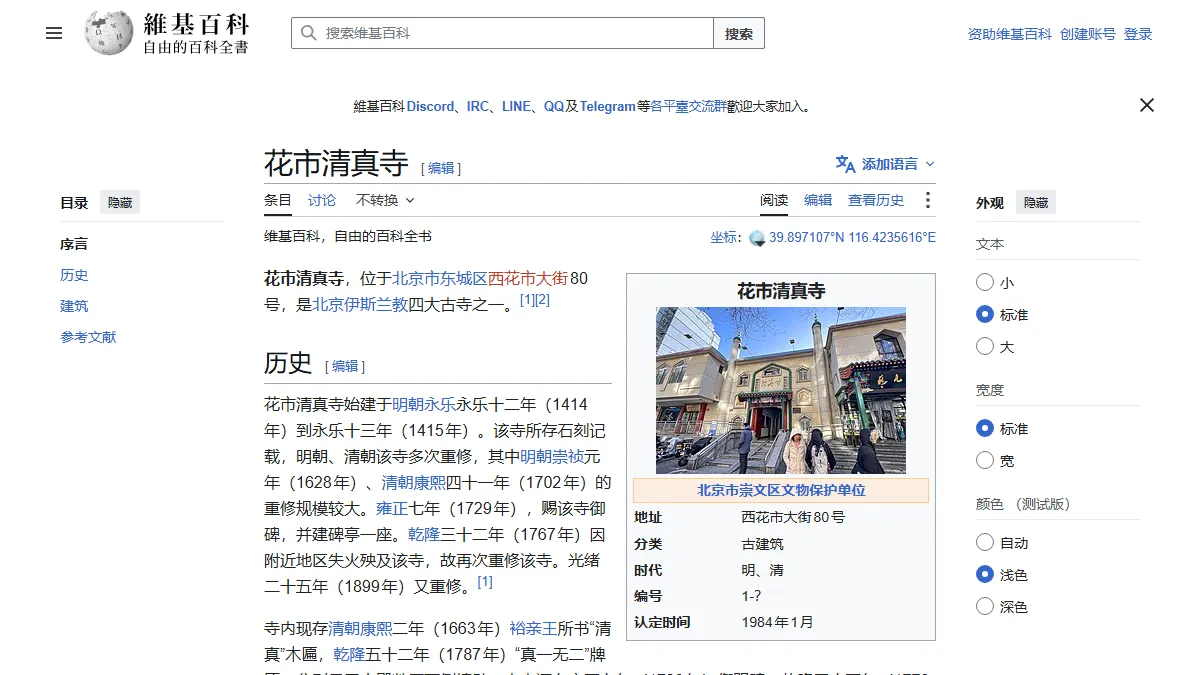
Task: Click the globe icon beside coordinates
Action: (x=757, y=238)
